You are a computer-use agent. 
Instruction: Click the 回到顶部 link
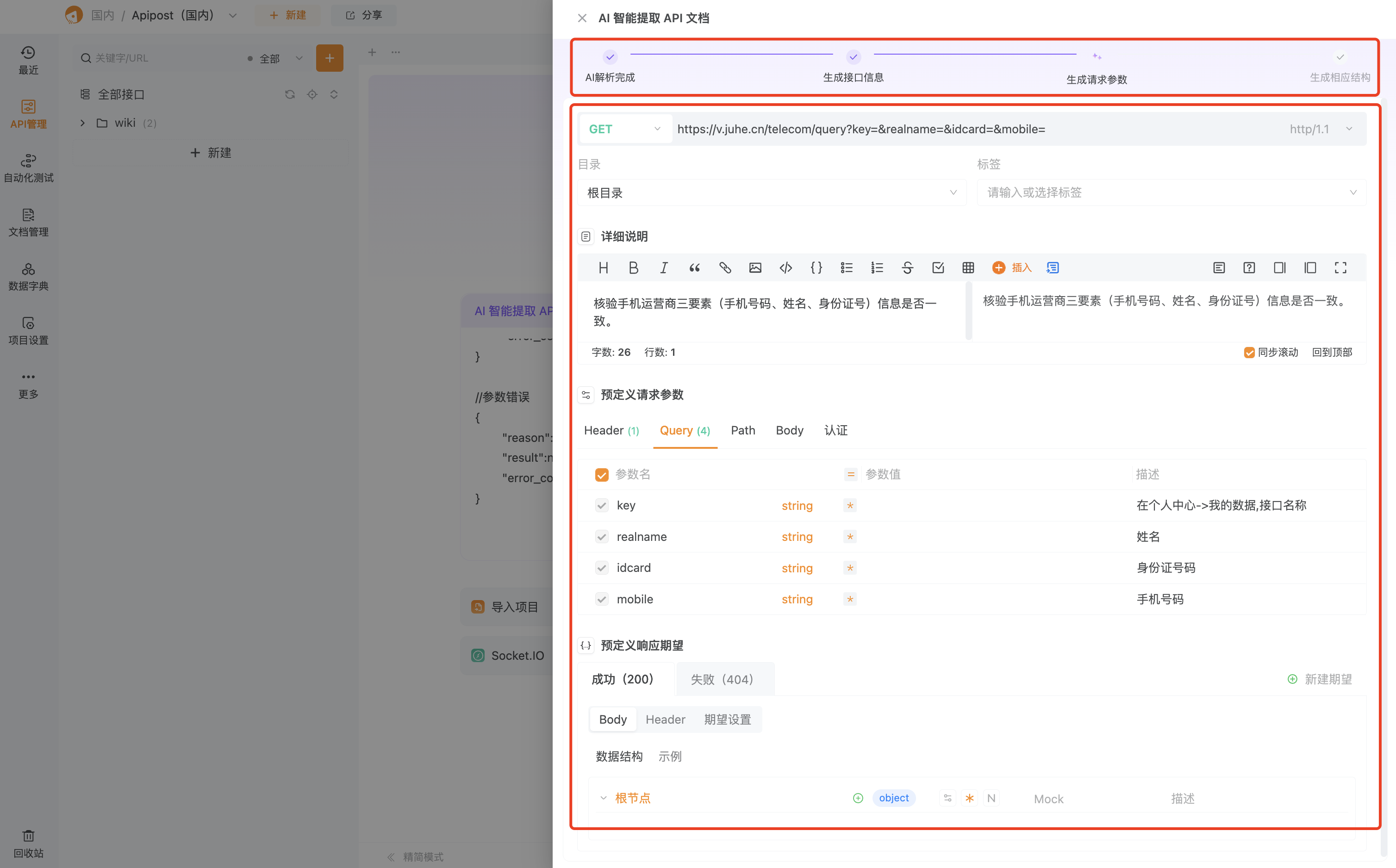coord(1332,352)
